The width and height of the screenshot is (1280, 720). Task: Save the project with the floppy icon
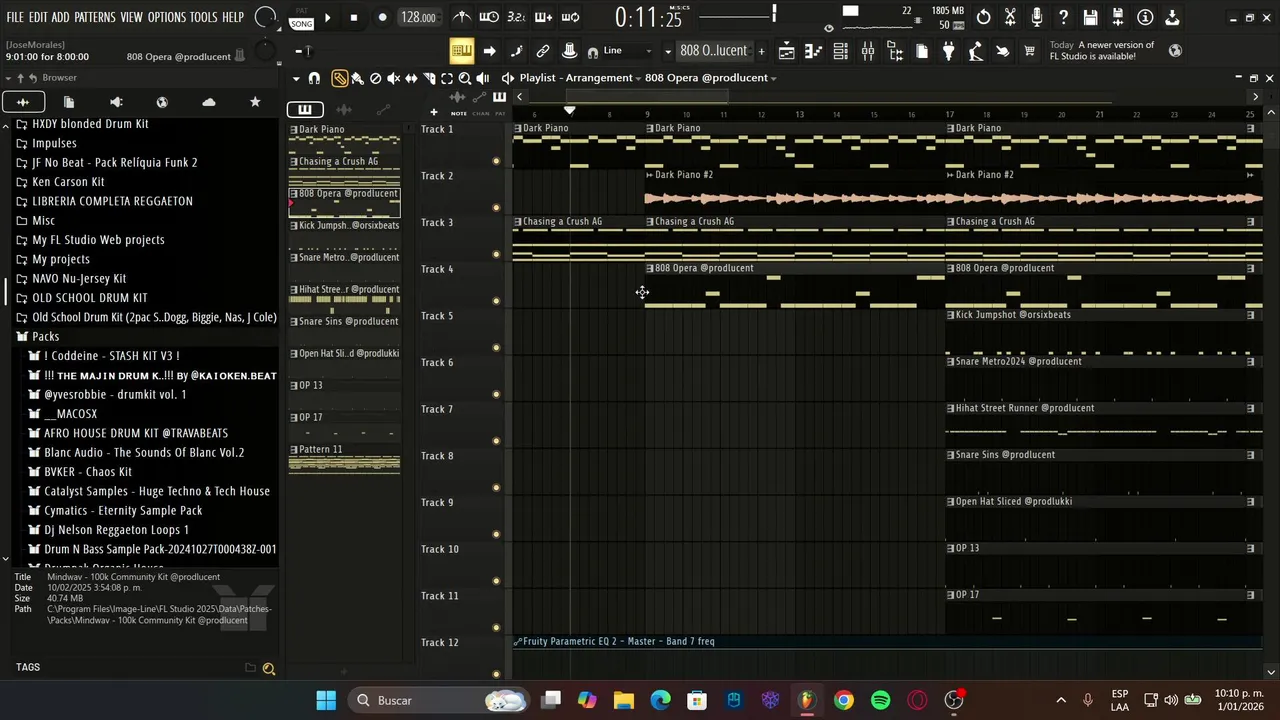tap(1091, 17)
